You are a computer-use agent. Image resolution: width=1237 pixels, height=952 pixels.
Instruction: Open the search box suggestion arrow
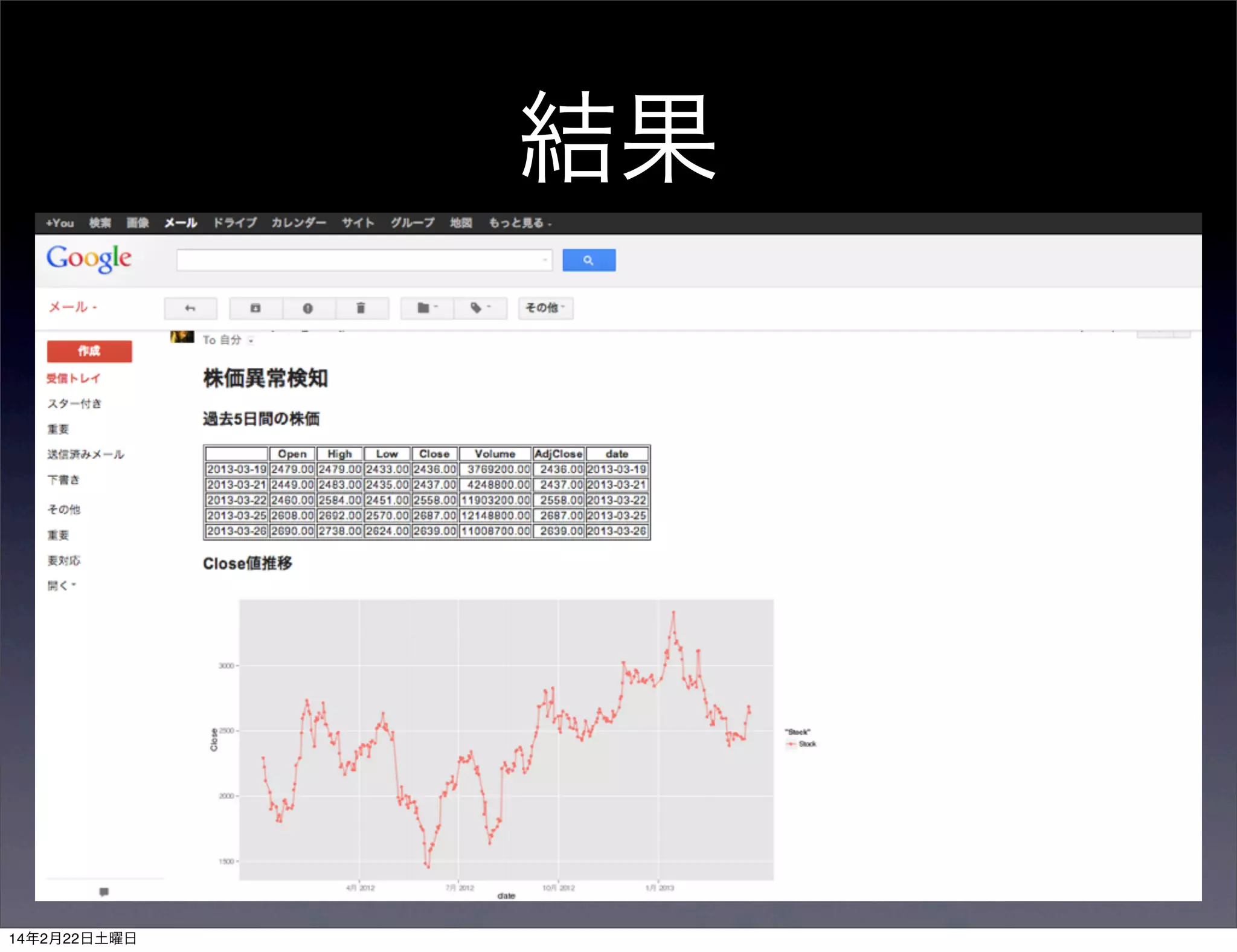[x=545, y=260]
